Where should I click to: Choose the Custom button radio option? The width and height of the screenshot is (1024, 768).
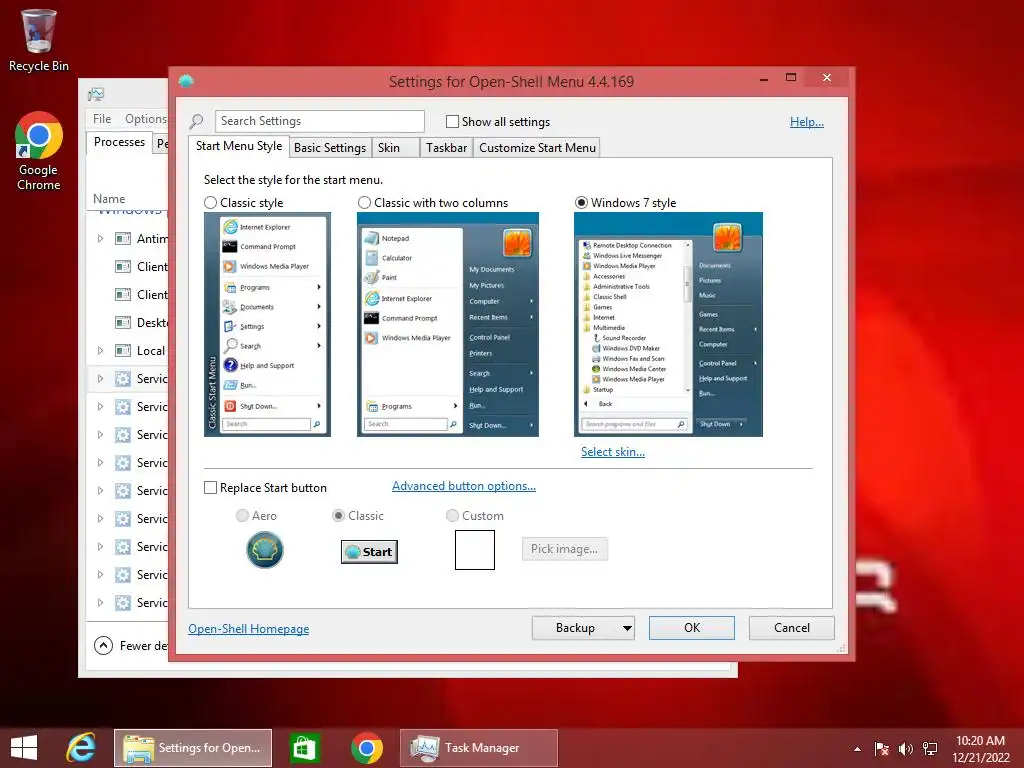452,516
